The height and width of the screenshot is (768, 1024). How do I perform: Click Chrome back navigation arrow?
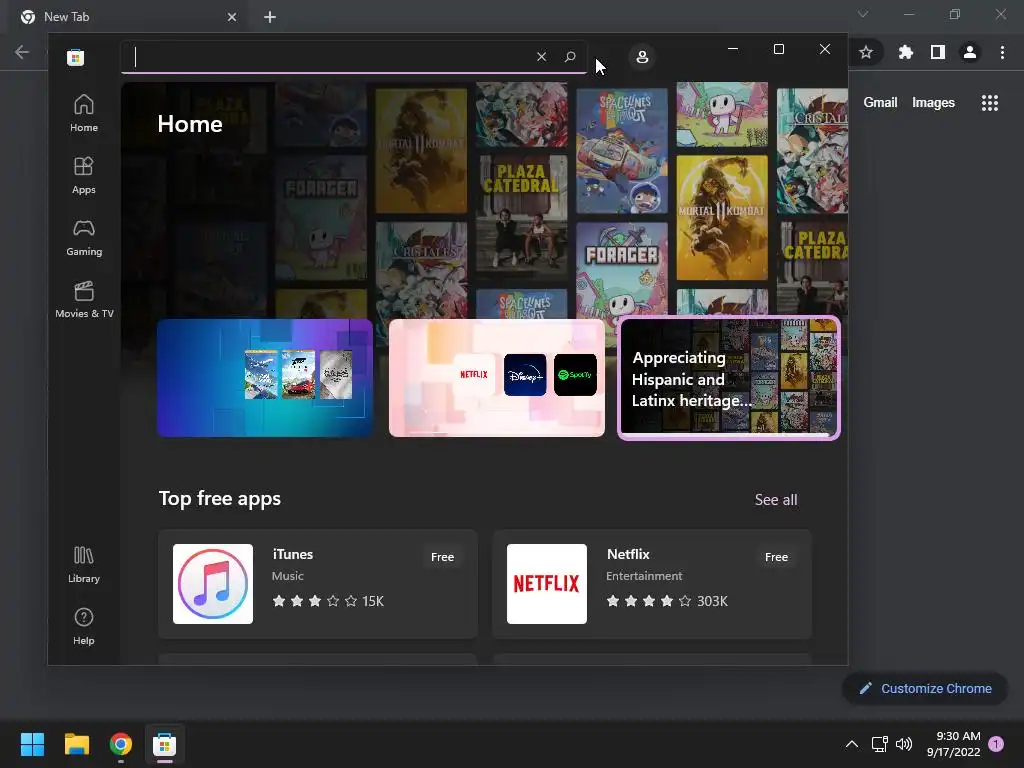pyautogui.click(x=22, y=52)
